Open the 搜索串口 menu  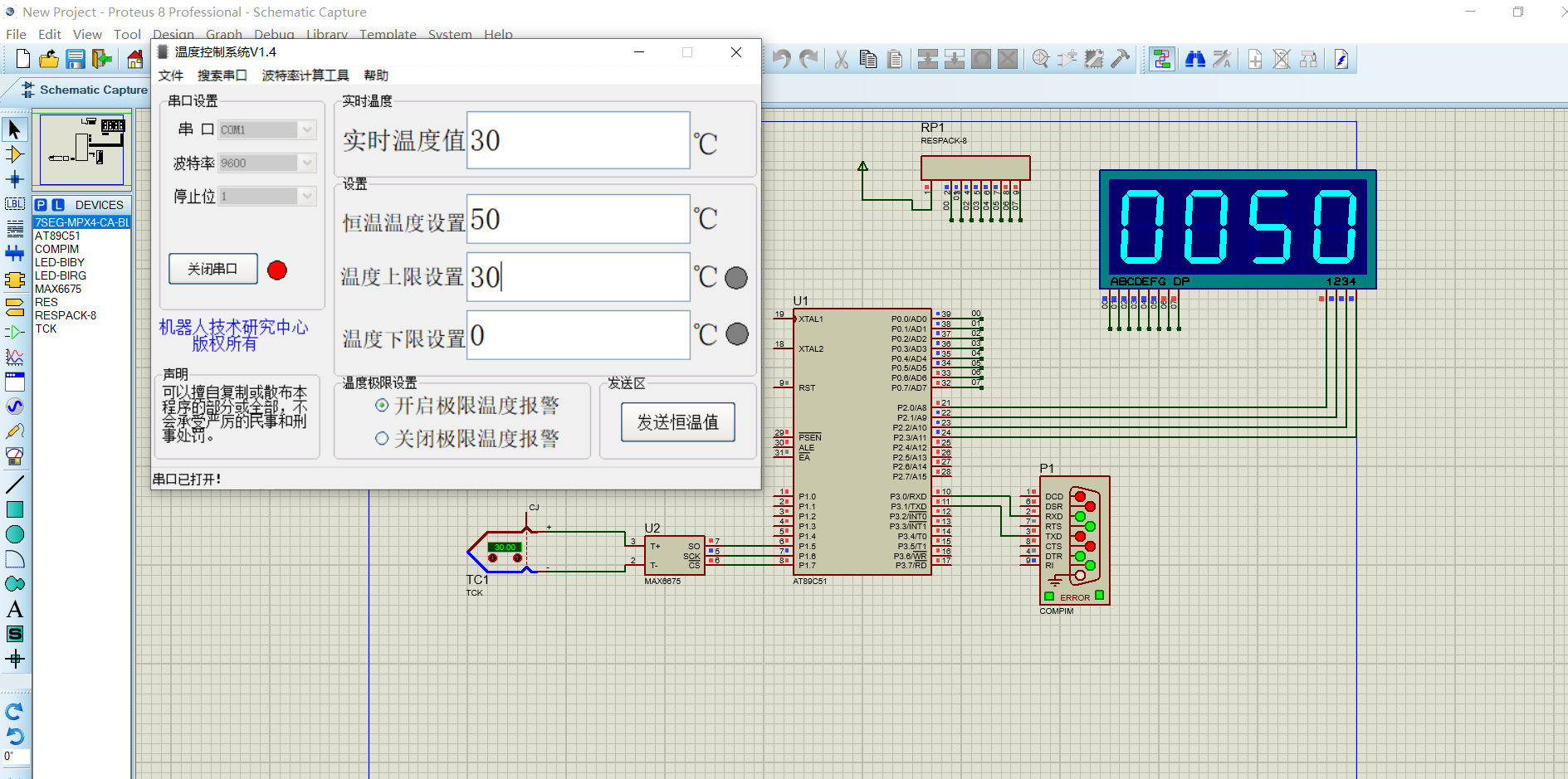click(x=222, y=75)
